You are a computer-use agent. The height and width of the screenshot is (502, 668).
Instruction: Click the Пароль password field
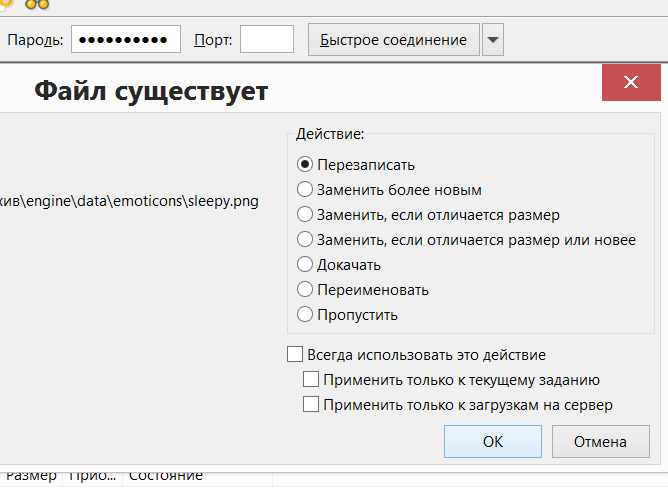coord(125,40)
